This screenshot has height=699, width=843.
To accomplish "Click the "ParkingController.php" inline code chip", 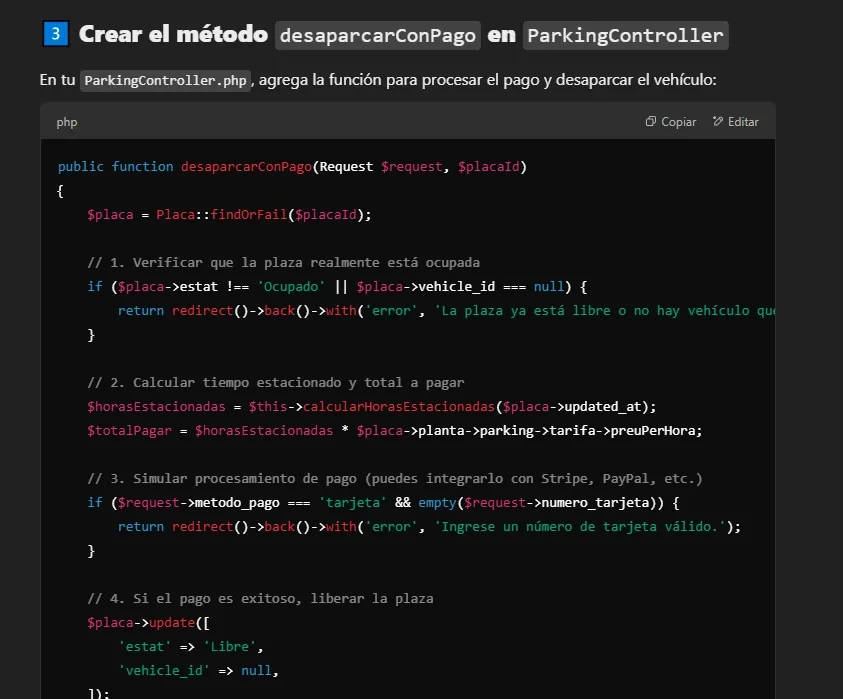I will point(165,81).
